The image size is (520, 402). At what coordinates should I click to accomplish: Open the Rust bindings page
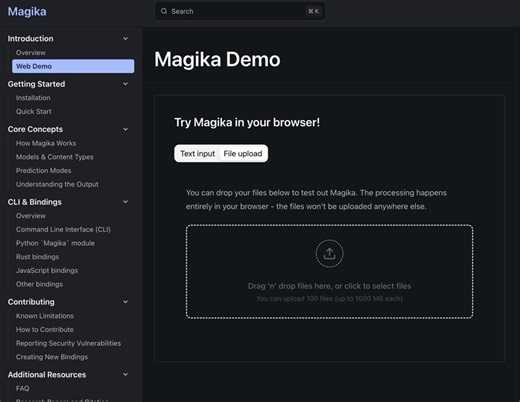coord(37,257)
